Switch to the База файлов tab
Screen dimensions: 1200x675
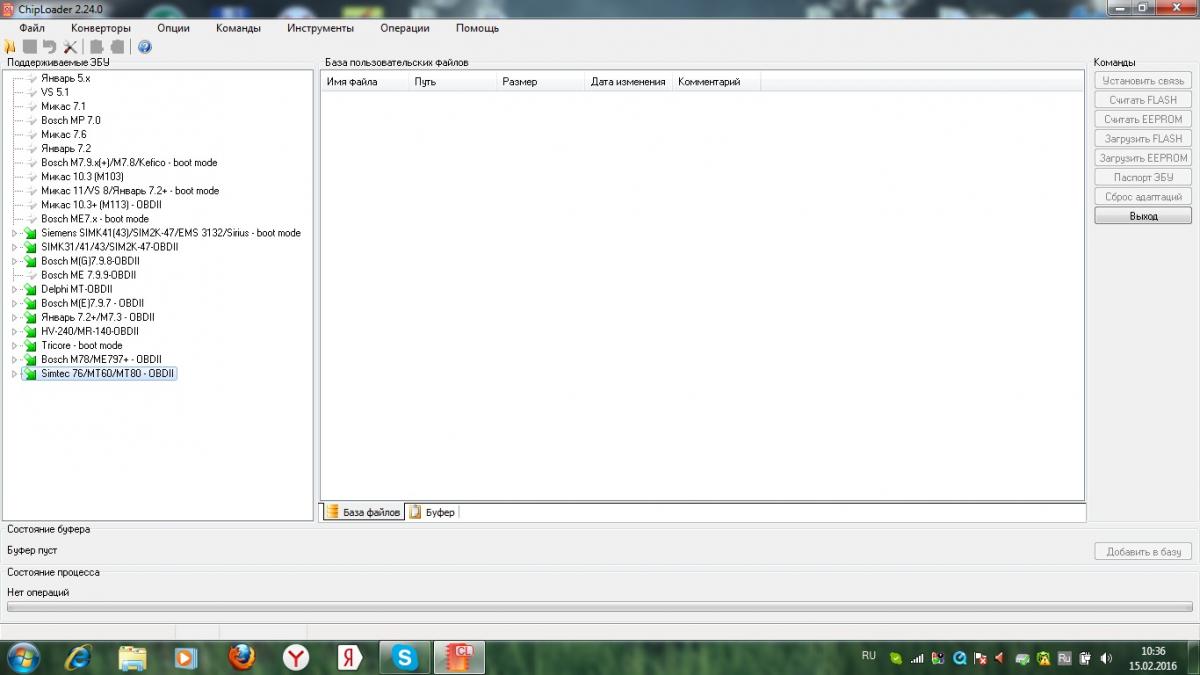[x=362, y=512]
